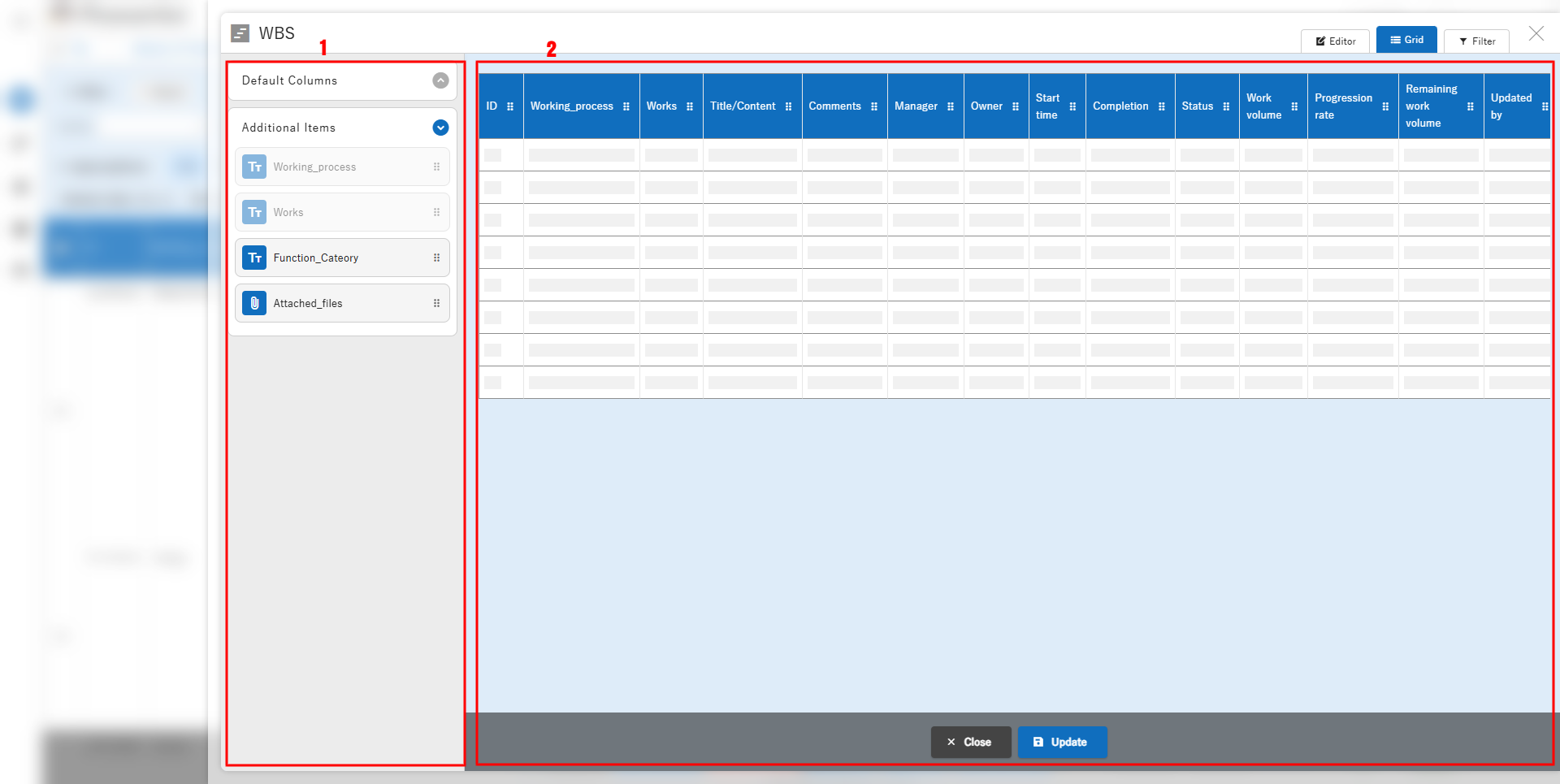Click the Attached_files paperclip icon
The image size is (1560, 784).
point(254,303)
